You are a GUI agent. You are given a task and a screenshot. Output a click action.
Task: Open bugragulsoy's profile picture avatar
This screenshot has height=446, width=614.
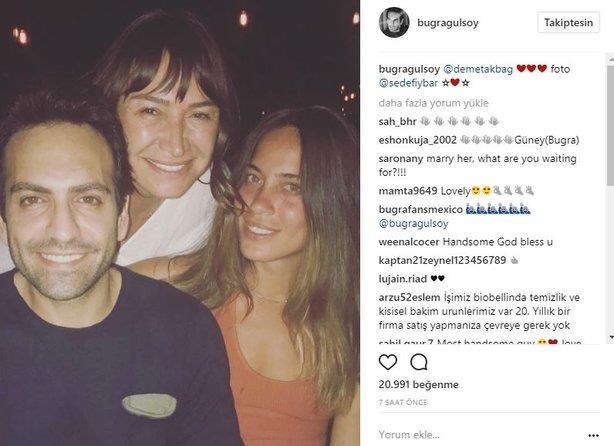(x=393, y=23)
